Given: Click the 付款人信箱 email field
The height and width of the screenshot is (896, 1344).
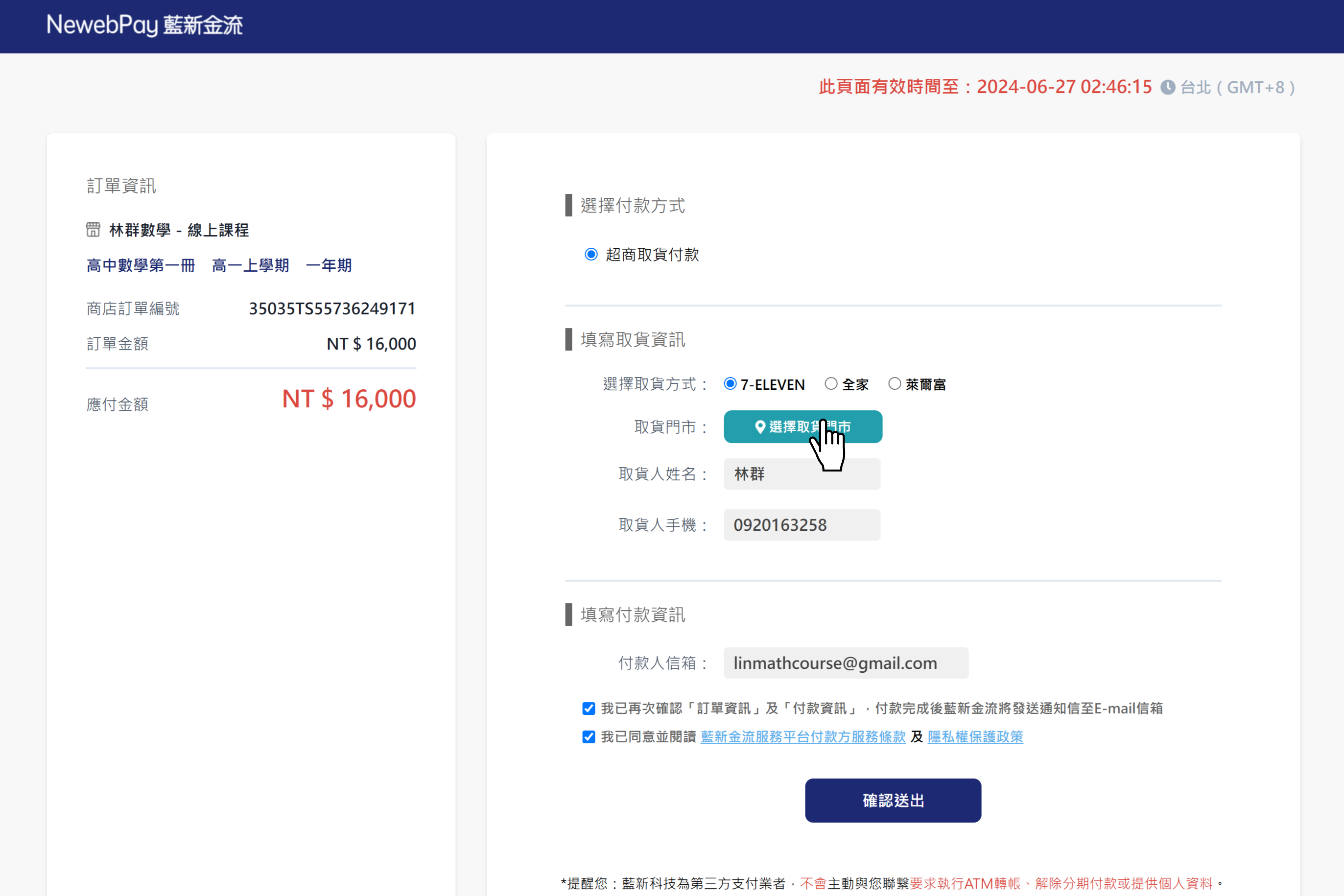Looking at the screenshot, I should [x=846, y=663].
